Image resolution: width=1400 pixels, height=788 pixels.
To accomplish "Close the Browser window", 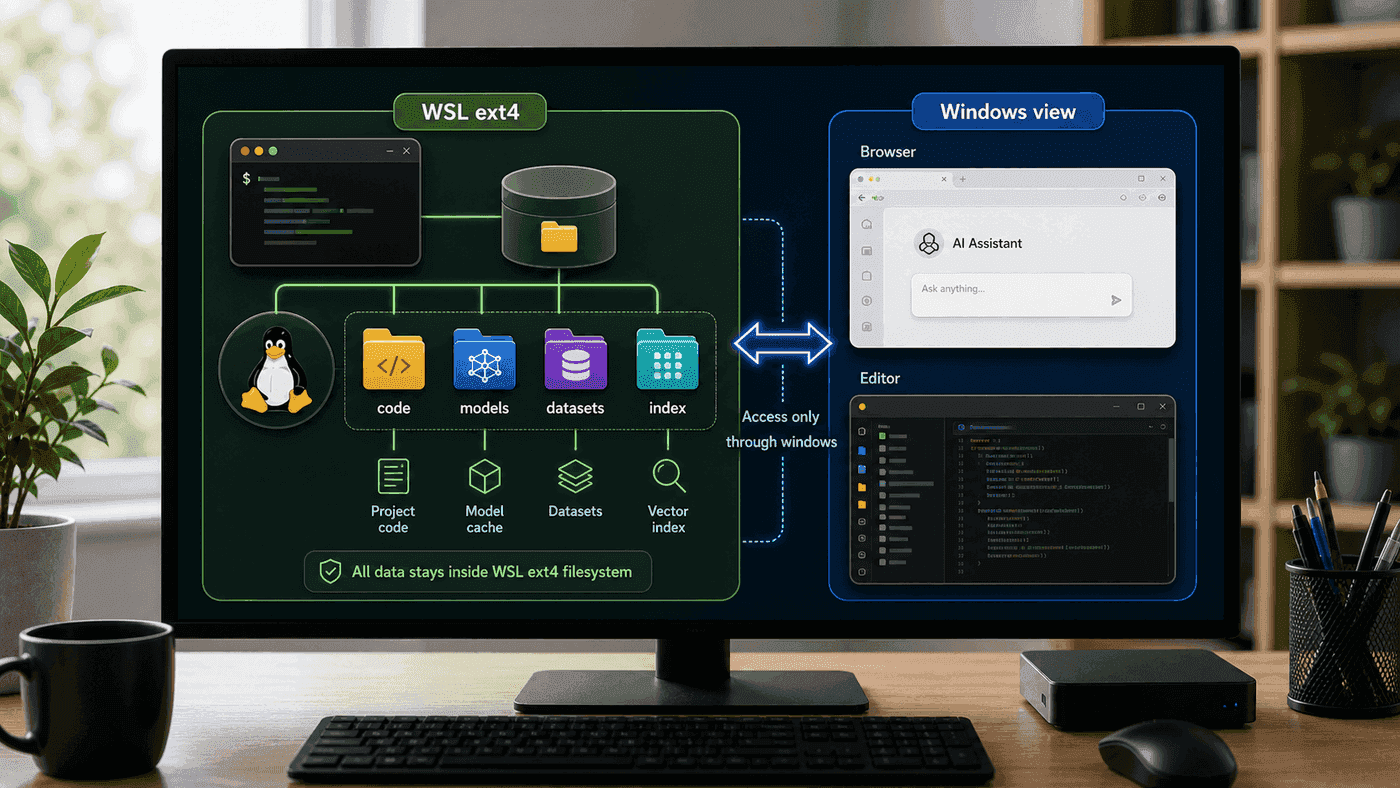I will 1163,178.
